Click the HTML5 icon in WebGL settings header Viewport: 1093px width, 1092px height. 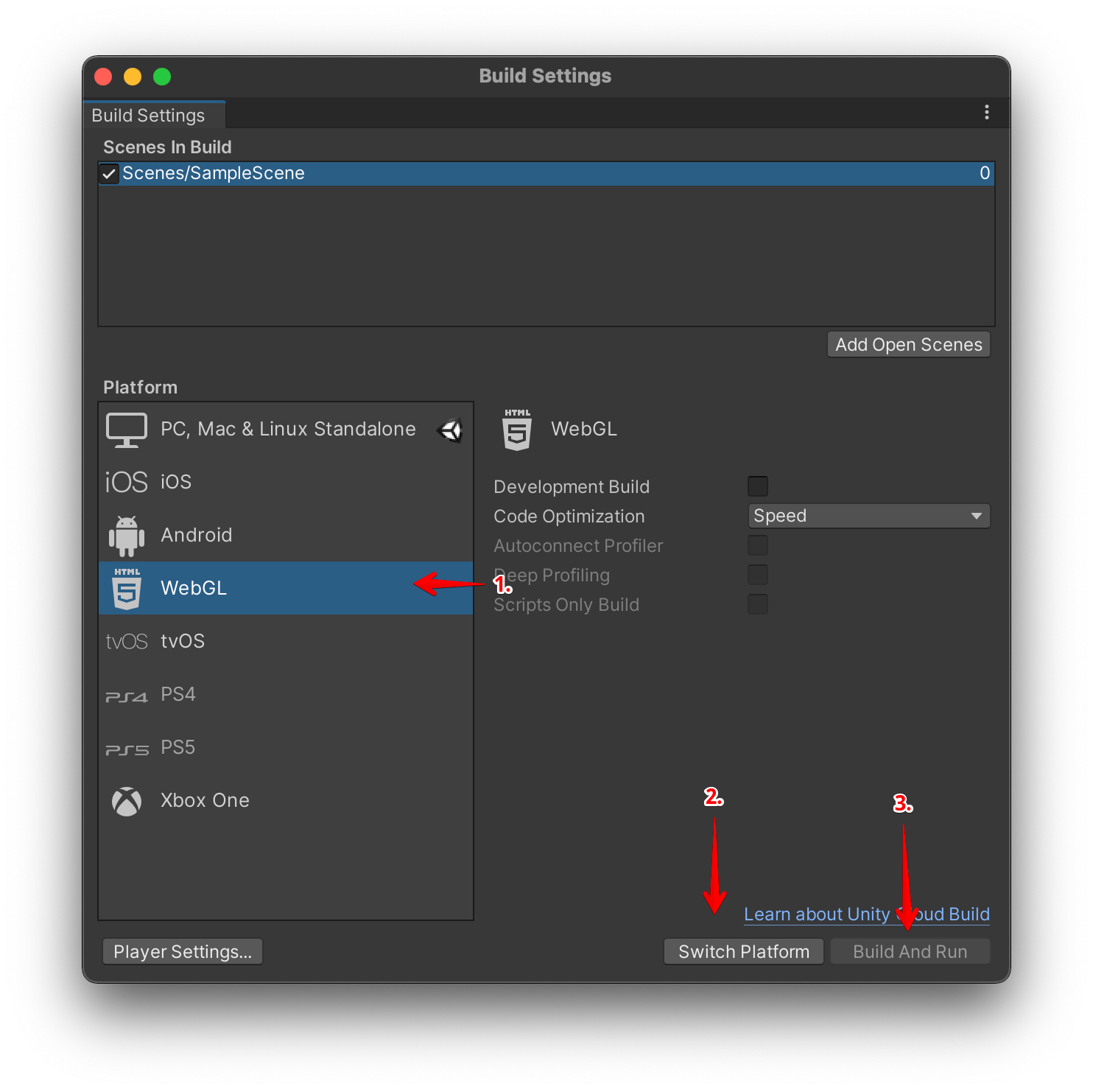pyautogui.click(x=517, y=430)
